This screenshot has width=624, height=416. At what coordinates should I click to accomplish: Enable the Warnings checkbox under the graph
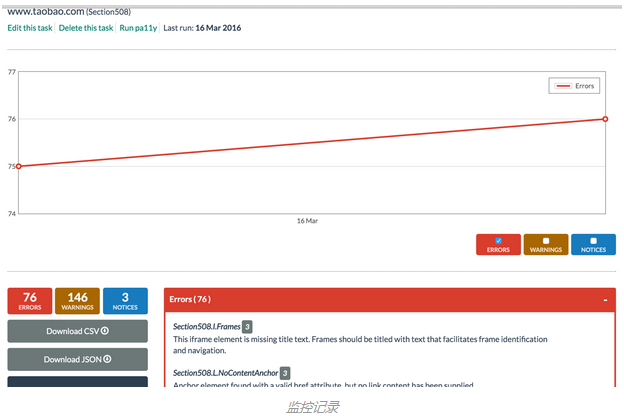click(x=545, y=241)
